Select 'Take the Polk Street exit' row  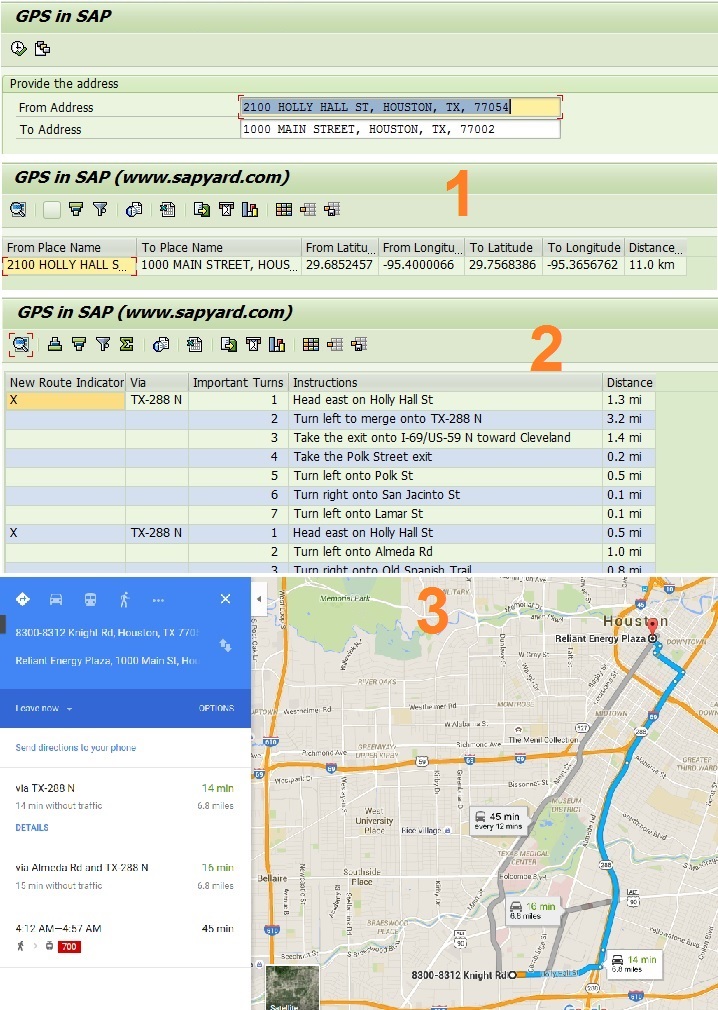point(330,457)
